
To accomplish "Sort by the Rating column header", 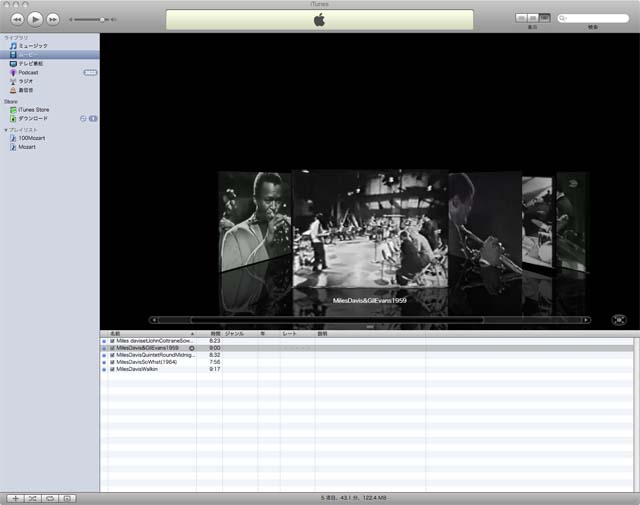I will [298, 334].
